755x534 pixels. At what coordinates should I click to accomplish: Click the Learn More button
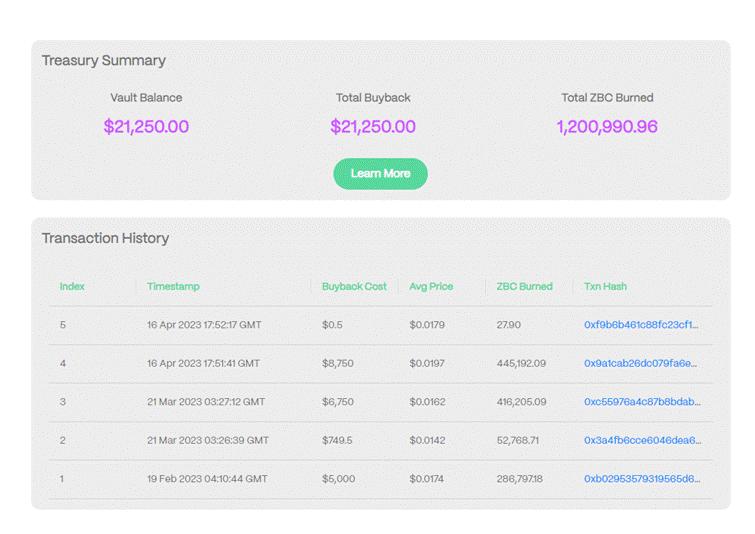pyautogui.click(x=380, y=174)
